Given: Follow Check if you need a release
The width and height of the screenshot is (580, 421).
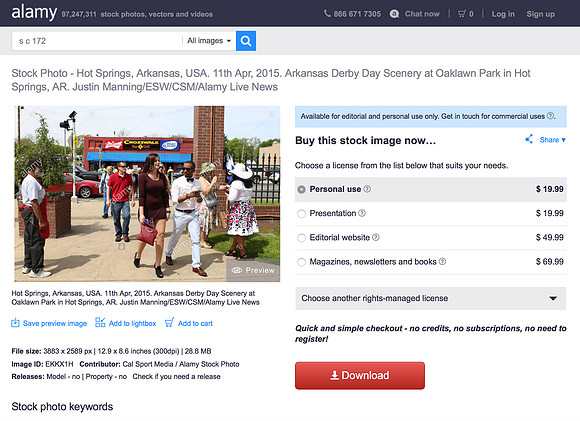Looking at the screenshot, I should coord(176,377).
